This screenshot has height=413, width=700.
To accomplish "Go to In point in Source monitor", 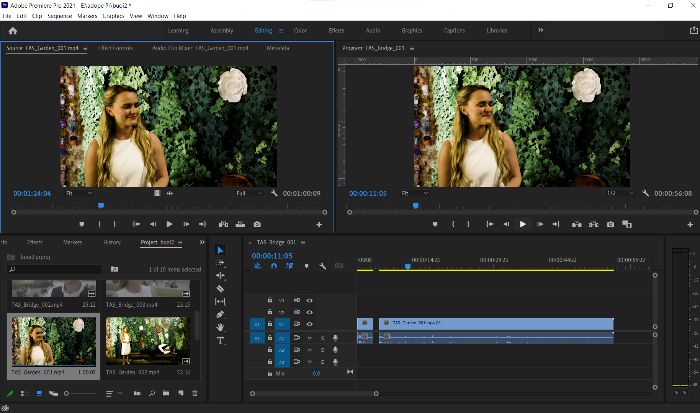I will point(137,224).
